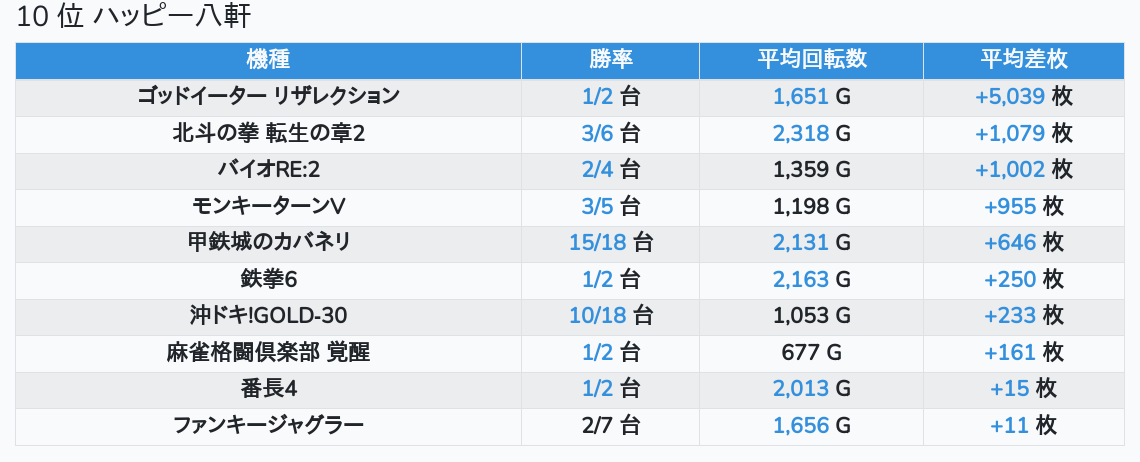Click the 2/4 win rate for バイオRE:2
Viewport: 1140px width, 462px height.
pyautogui.click(x=598, y=170)
